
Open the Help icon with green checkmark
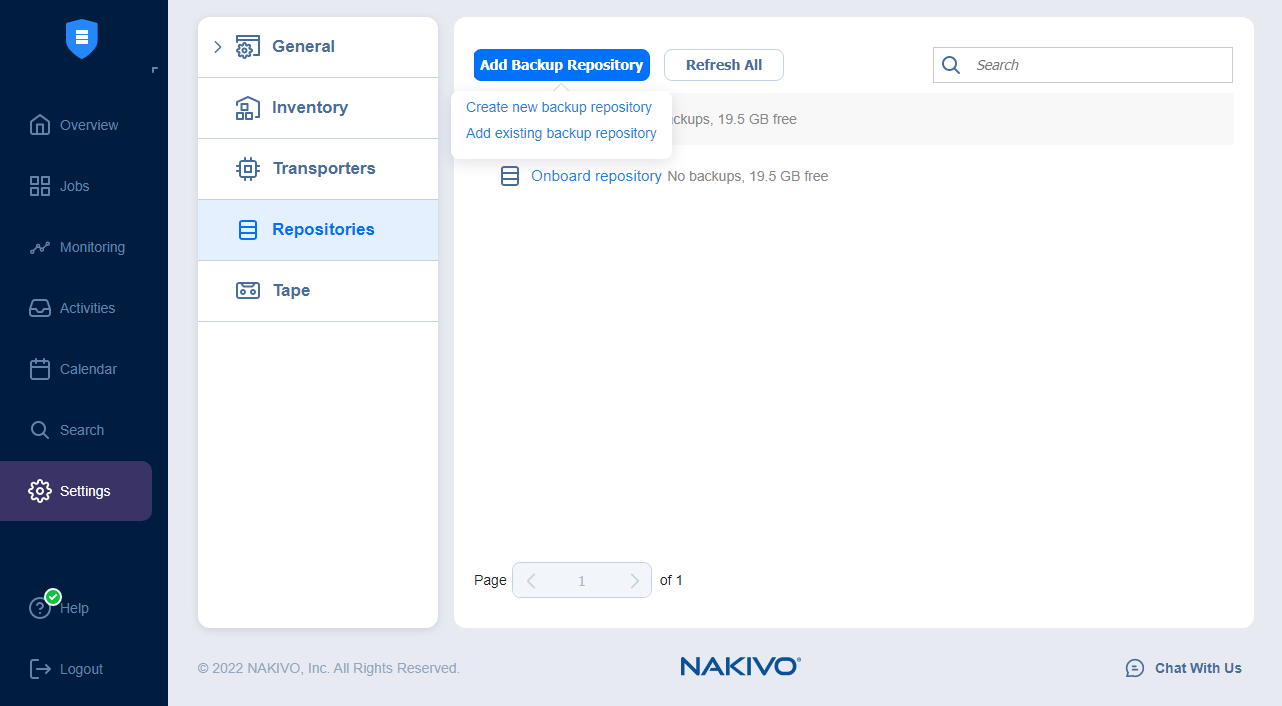(x=41, y=608)
